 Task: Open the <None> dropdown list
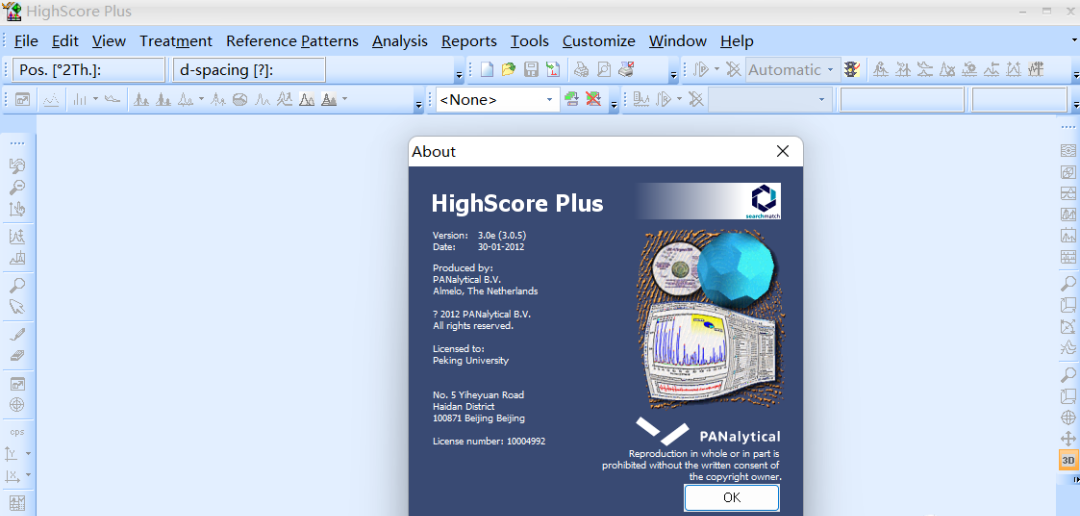[x=549, y=100]
